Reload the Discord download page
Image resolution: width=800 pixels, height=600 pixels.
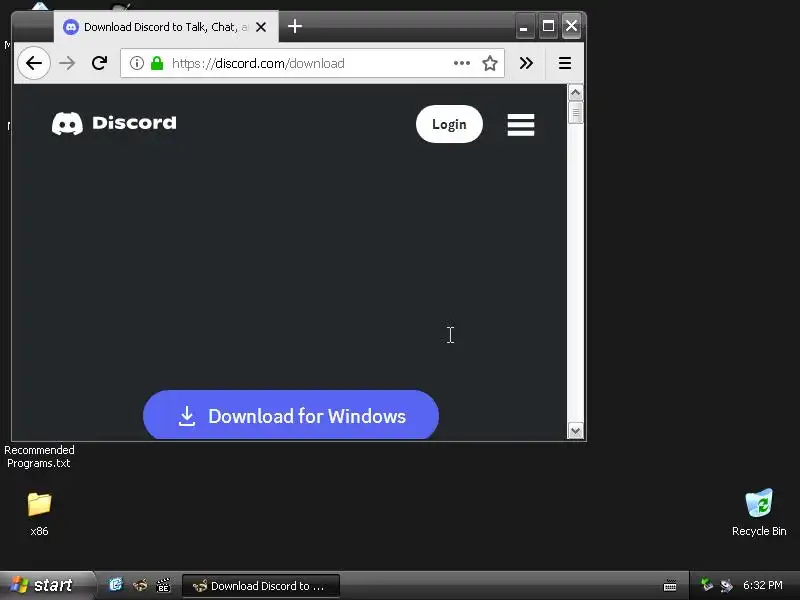tap(99, 63)
